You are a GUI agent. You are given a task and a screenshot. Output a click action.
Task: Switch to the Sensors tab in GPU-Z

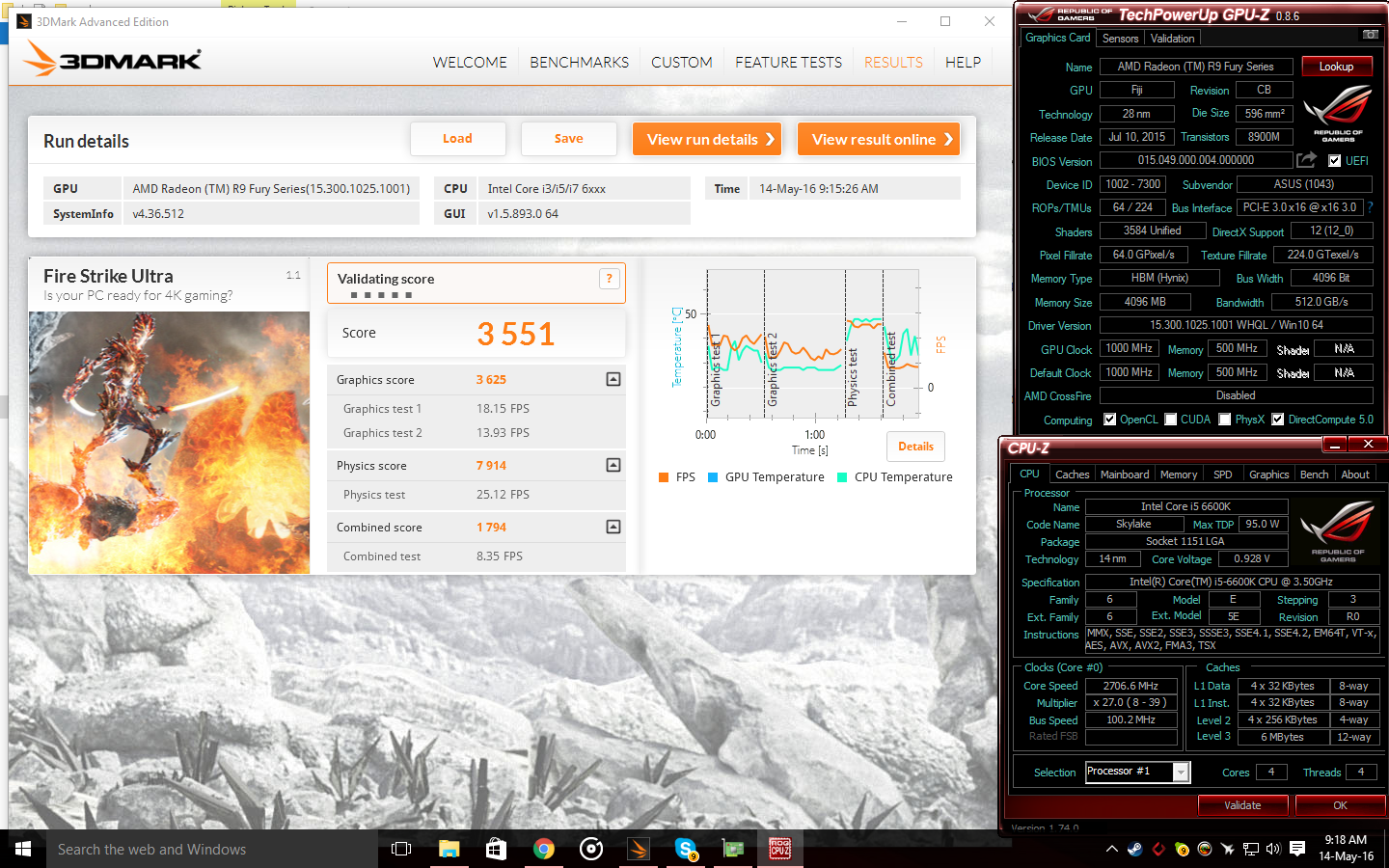click(x=1121, y=39)
